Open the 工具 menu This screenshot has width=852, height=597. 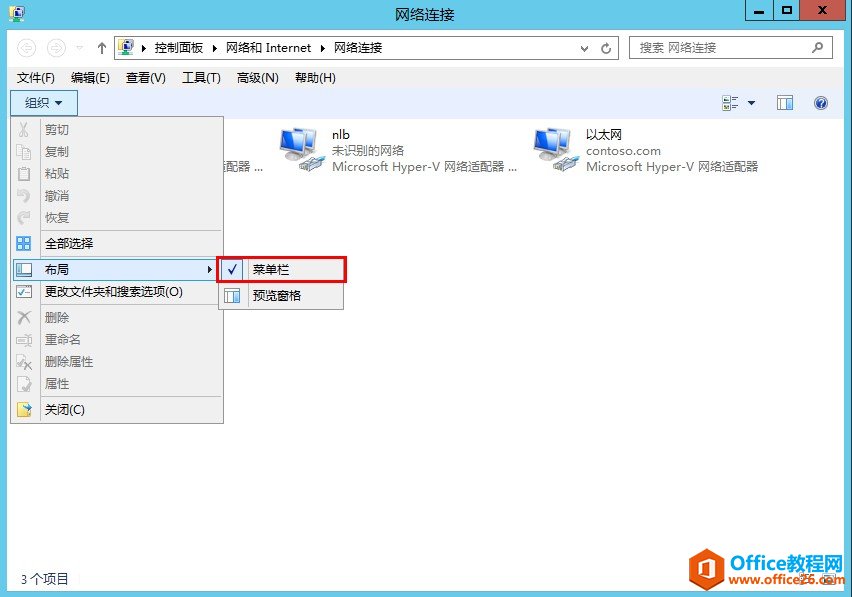[x=201, y=77]
